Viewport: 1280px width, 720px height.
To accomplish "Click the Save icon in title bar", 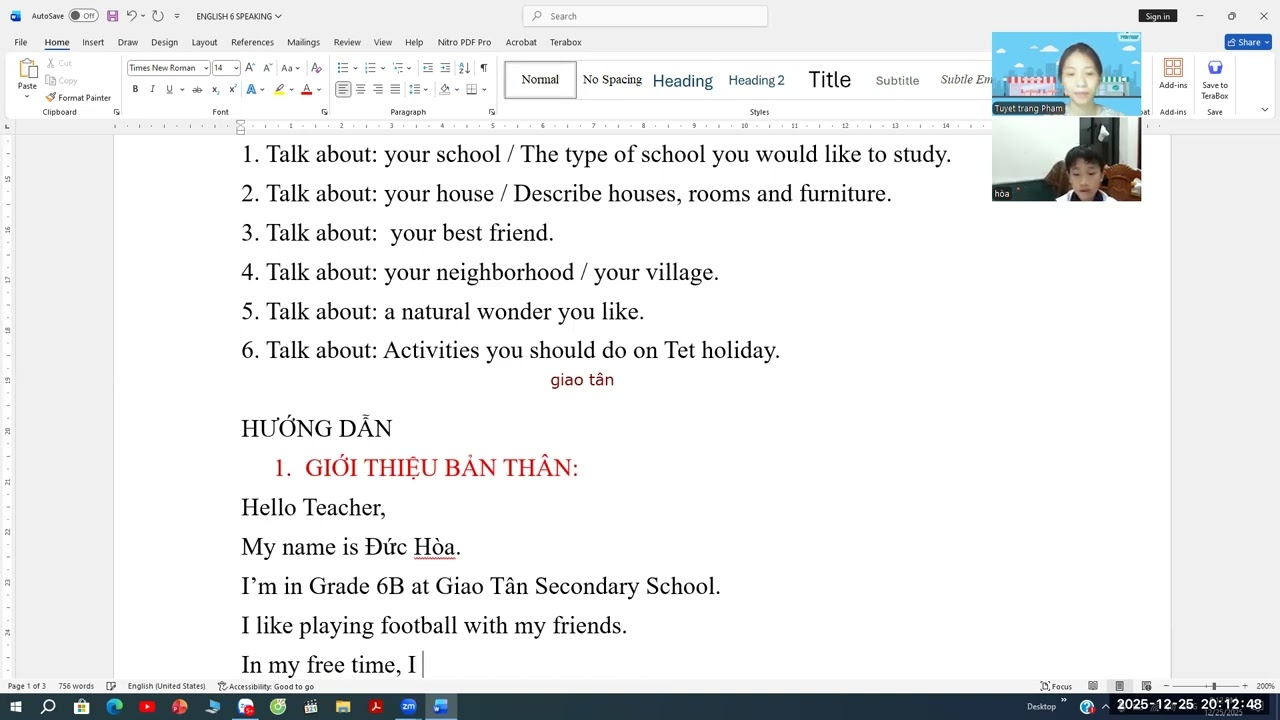I will tap(112, 16).
